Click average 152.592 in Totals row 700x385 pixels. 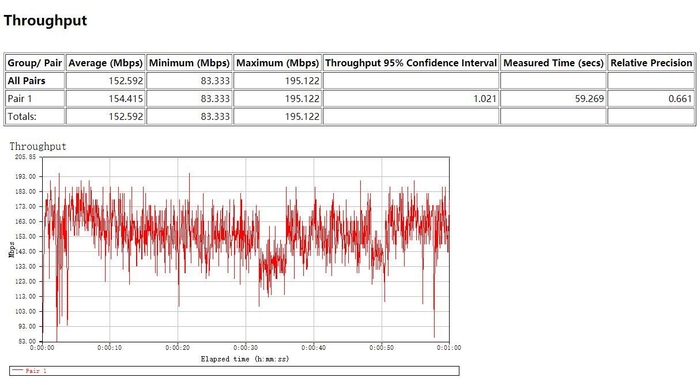[126, 117]
